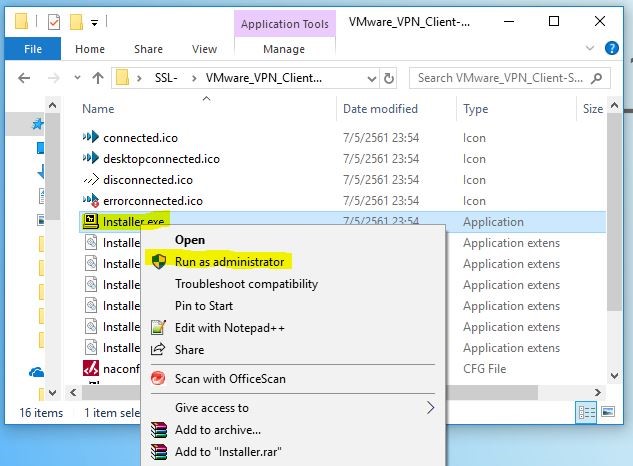Open the address bar history dropdown
633x466 pixels.
click(371, 78)
